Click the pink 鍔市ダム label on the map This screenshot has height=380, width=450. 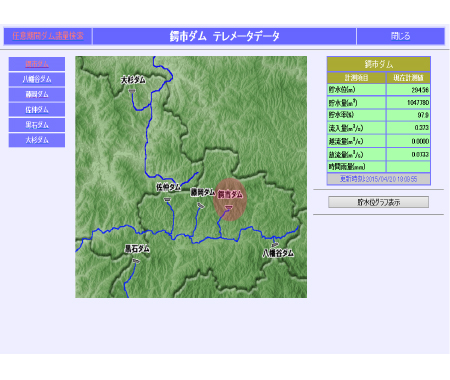[x=230, y=194]
